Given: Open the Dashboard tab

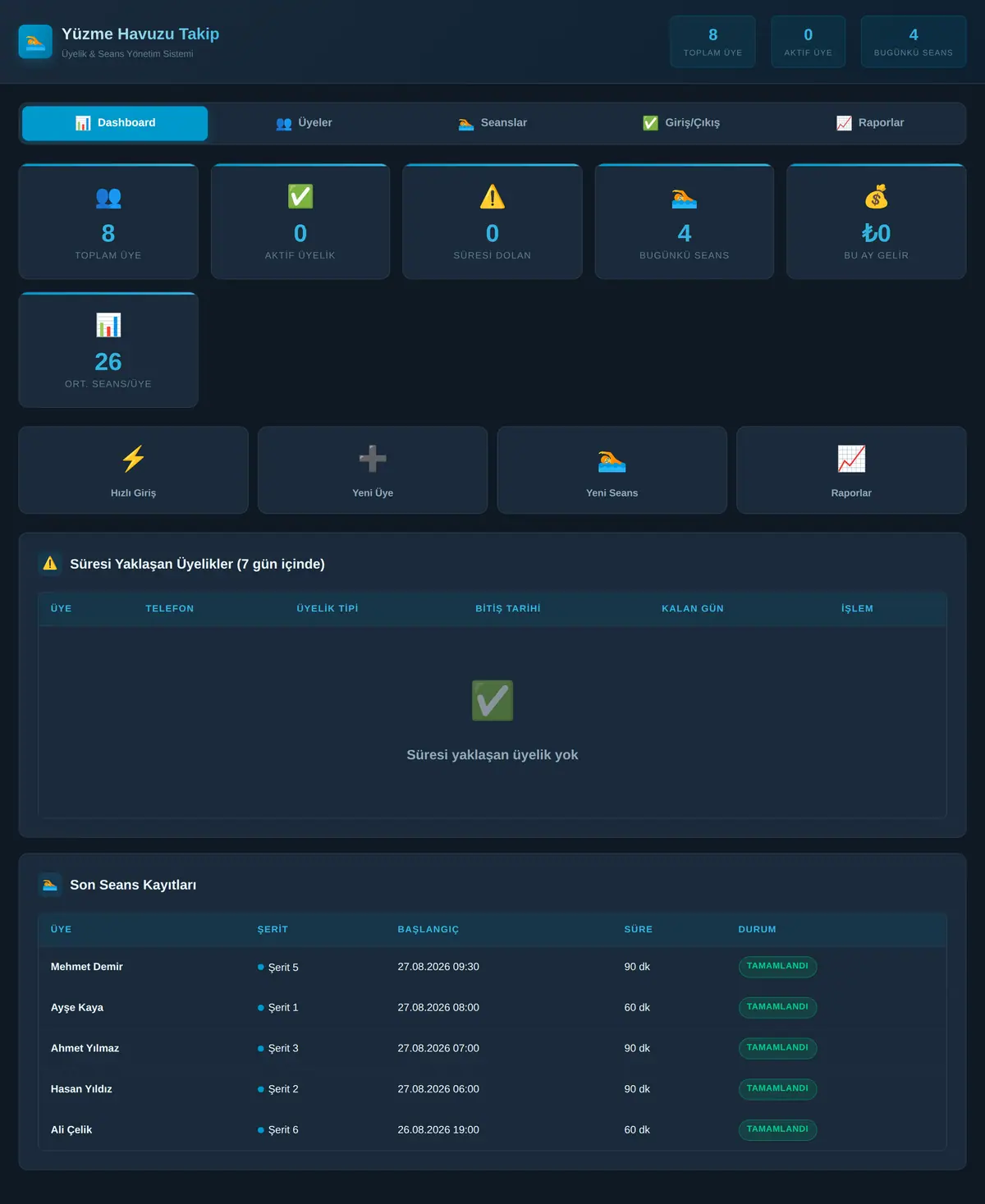Looking at the screenshot, I should (x=115, y=123).
